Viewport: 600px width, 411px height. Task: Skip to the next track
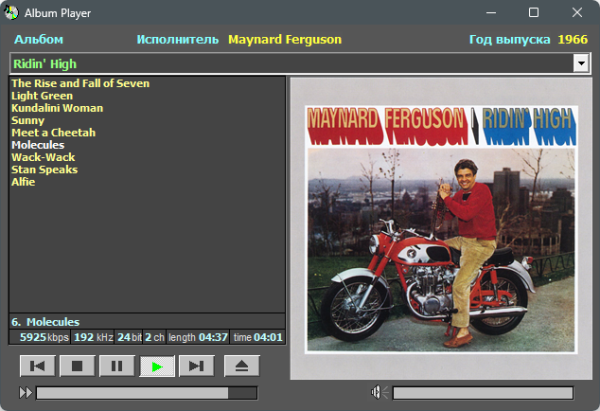[197, 366]
